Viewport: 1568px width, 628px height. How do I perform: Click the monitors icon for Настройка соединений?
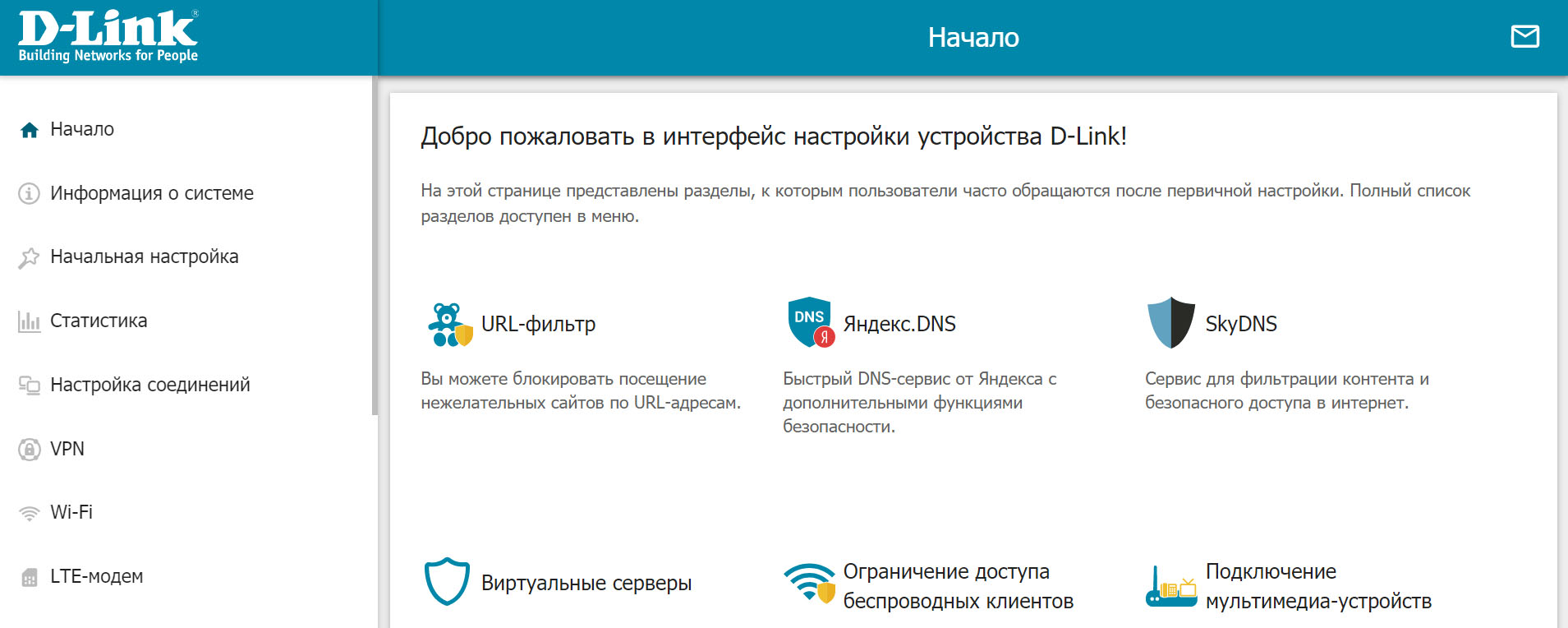tap(30, 385)
